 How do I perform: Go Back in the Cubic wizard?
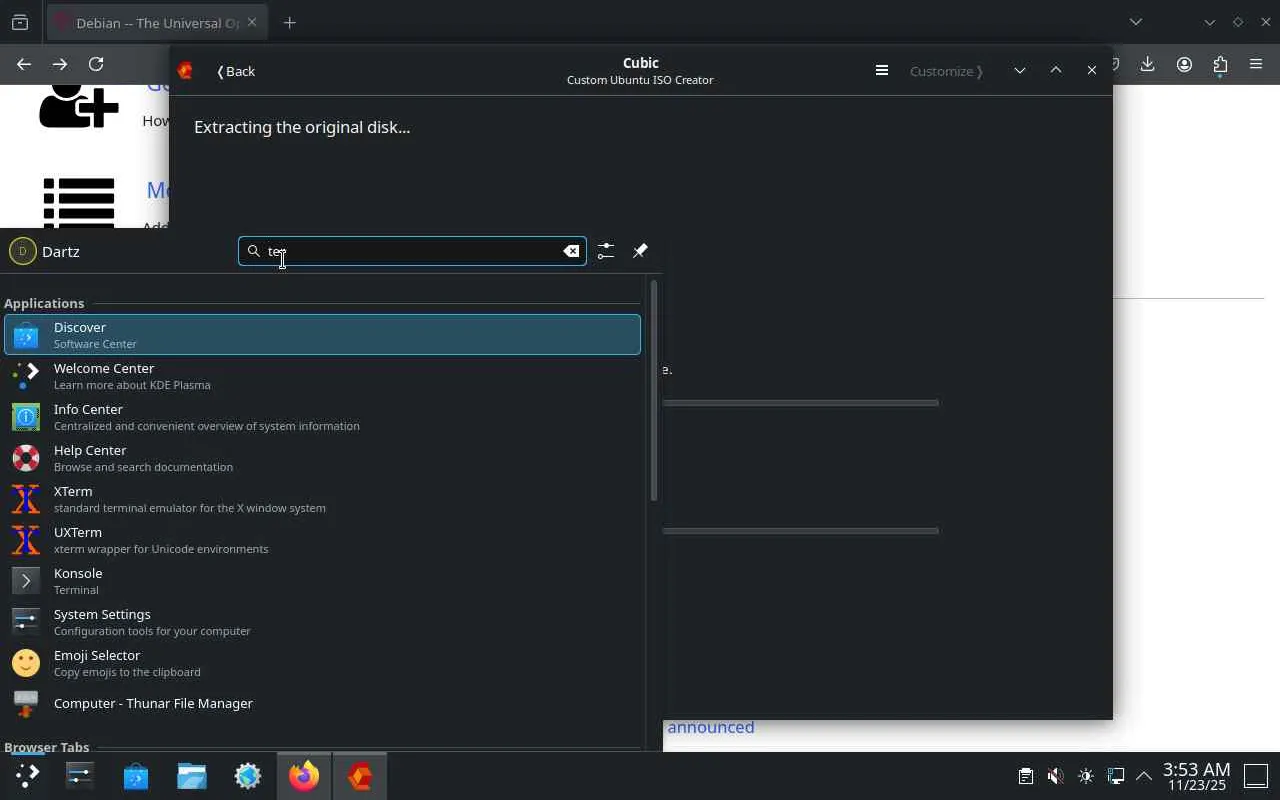(x=236, y=71)
